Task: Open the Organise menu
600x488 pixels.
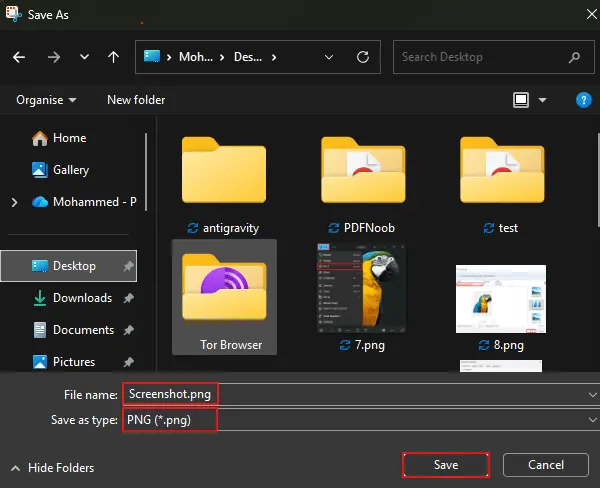Action: click(46, 100)
